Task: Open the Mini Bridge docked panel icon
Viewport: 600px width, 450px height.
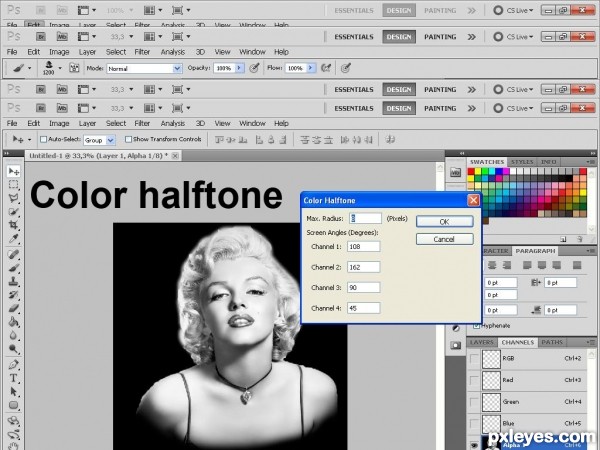Action: click(x=455, y=172)
